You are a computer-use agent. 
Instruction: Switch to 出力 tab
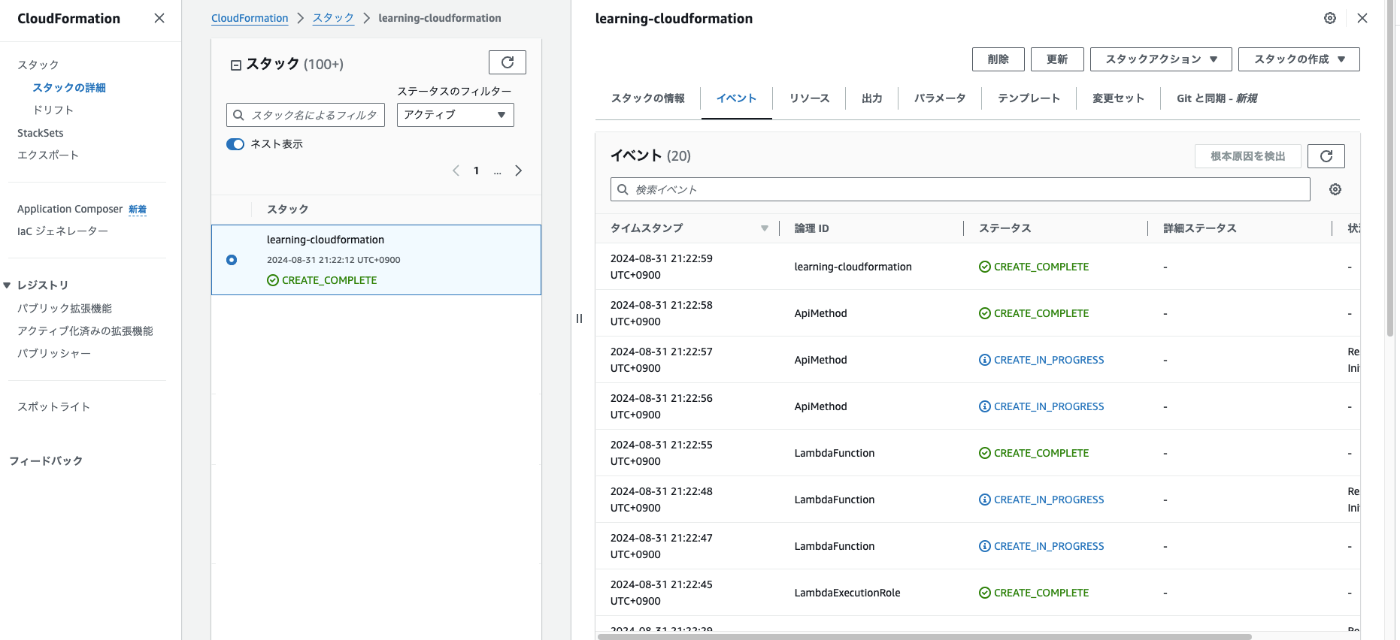tap(872, 99)
